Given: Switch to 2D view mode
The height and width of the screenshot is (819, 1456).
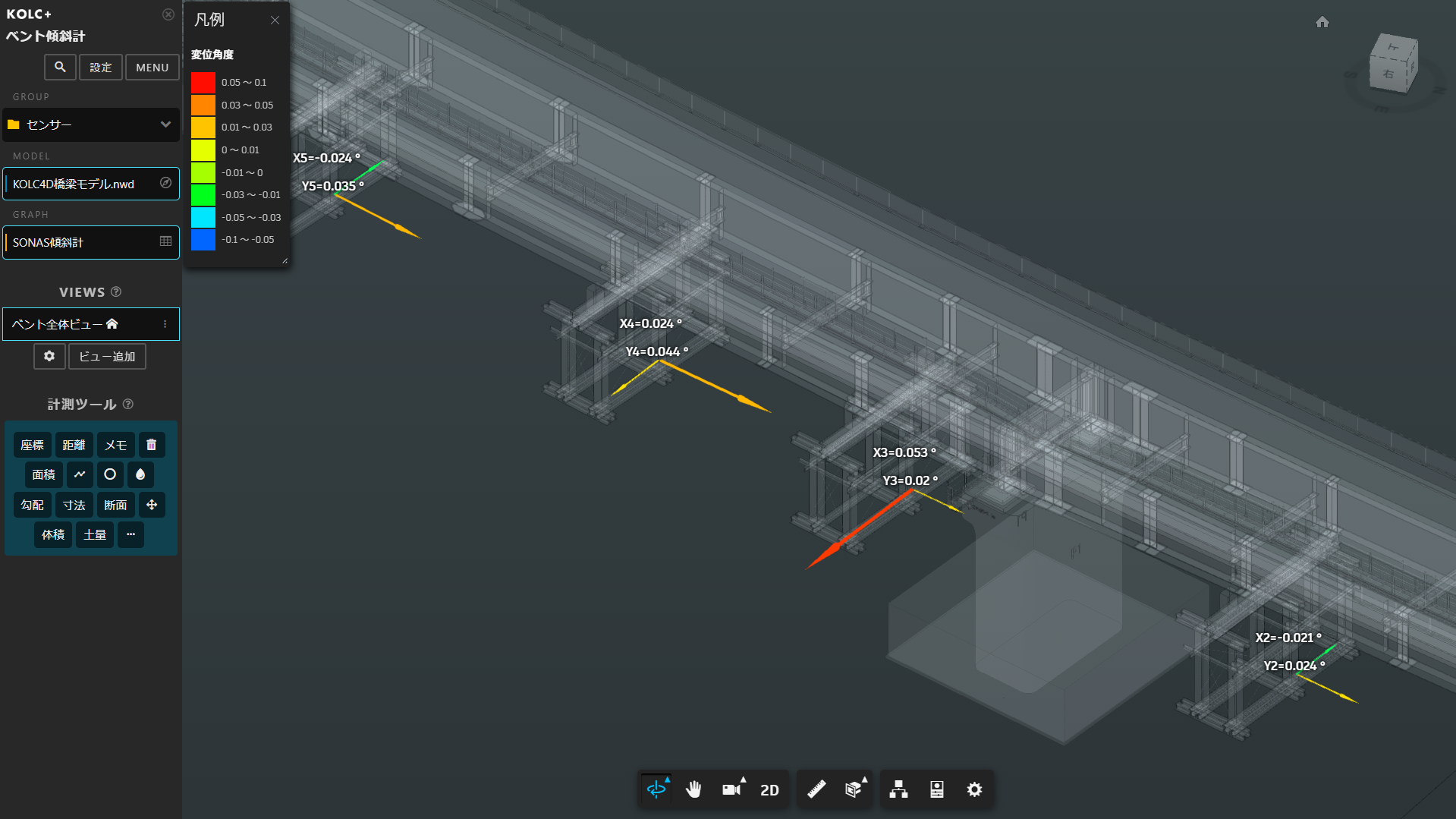Looking at the screenshot, I should click(x=769, y=790).
